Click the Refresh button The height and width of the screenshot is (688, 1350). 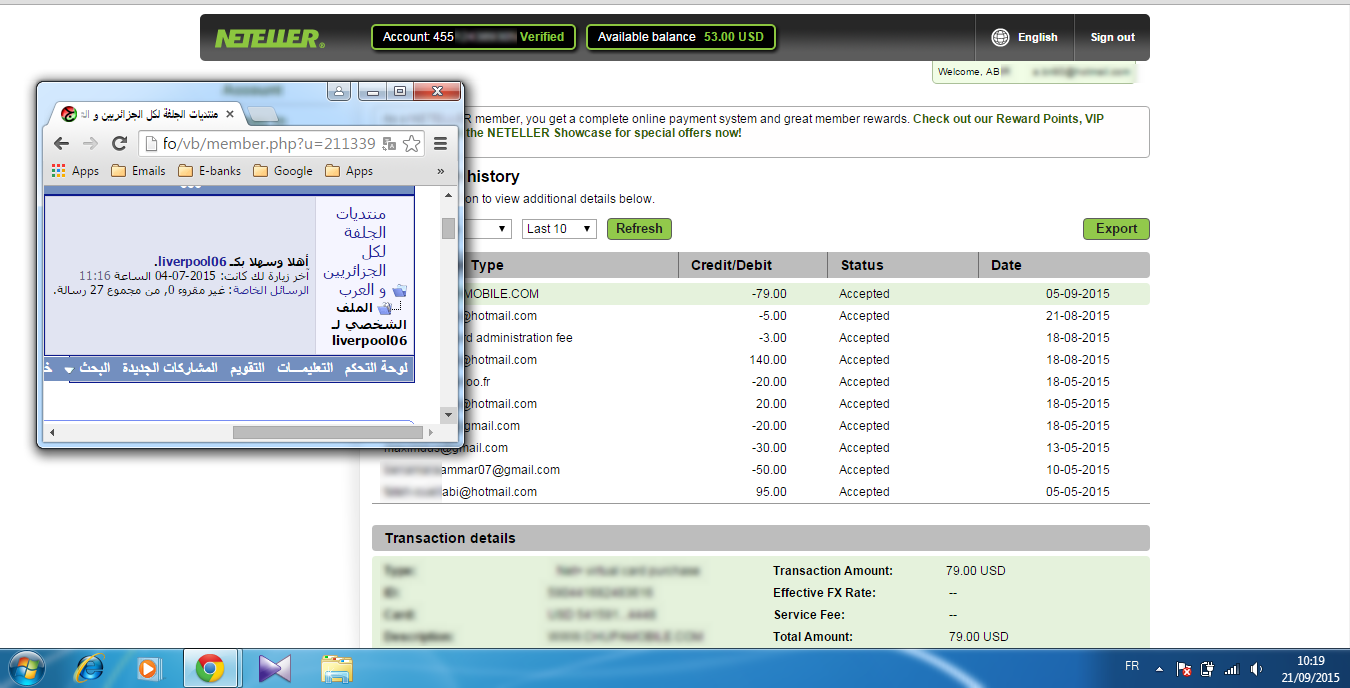[x=639, y=229]
